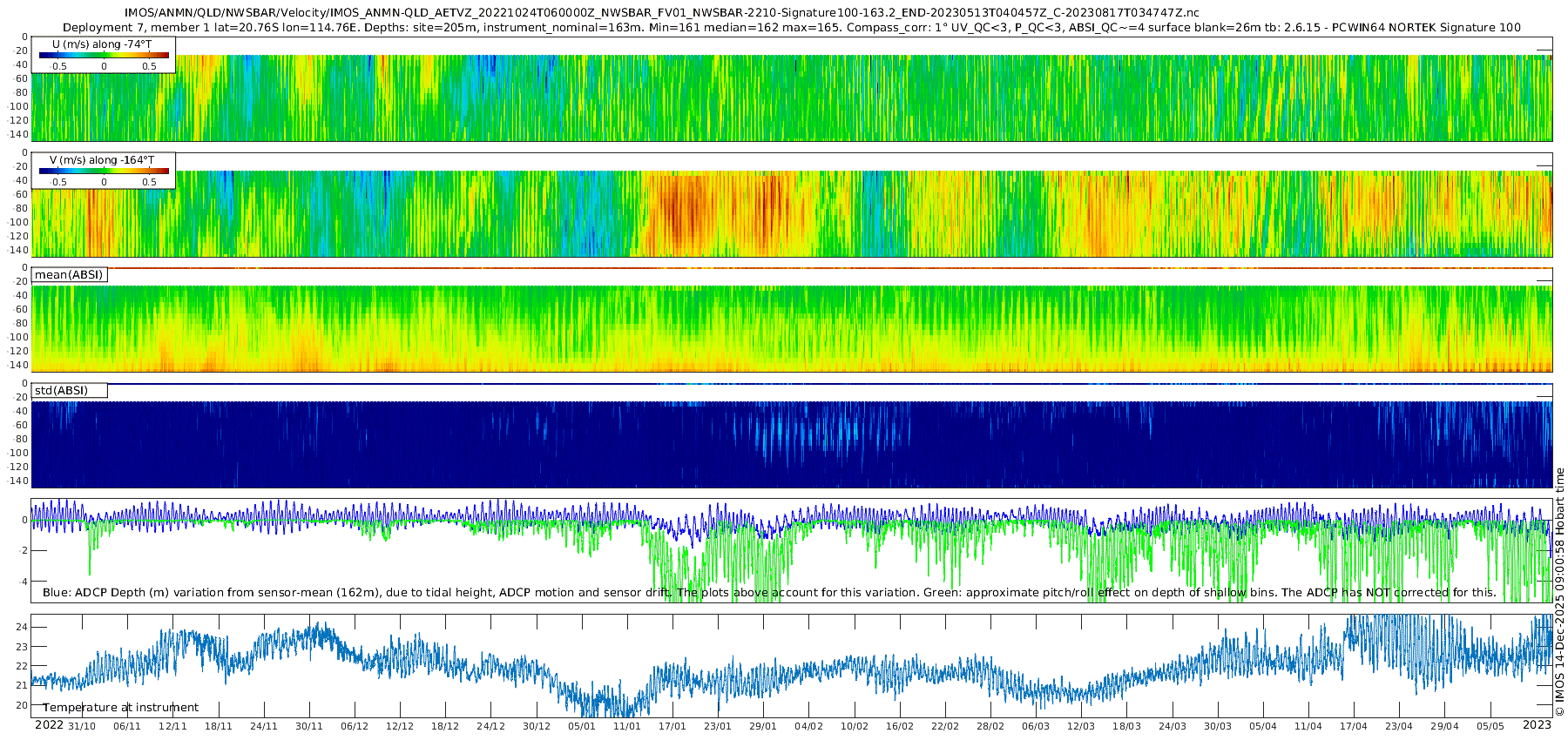Click the 140 depth tick of U panel
The height and width of the screenshot is (740, 1568).
(19, 135)
